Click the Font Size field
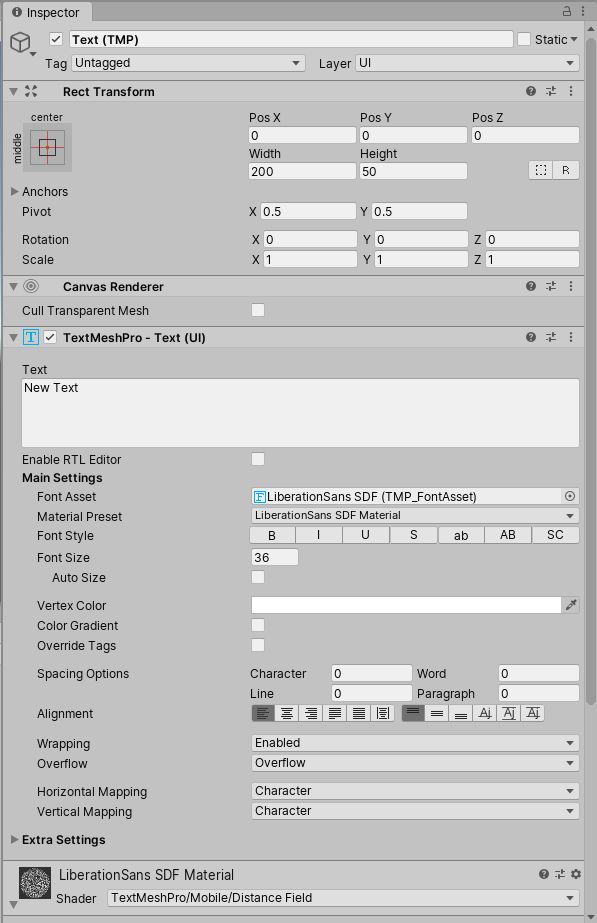This screenshot has height=923, width=597. [x=274, y=557]
